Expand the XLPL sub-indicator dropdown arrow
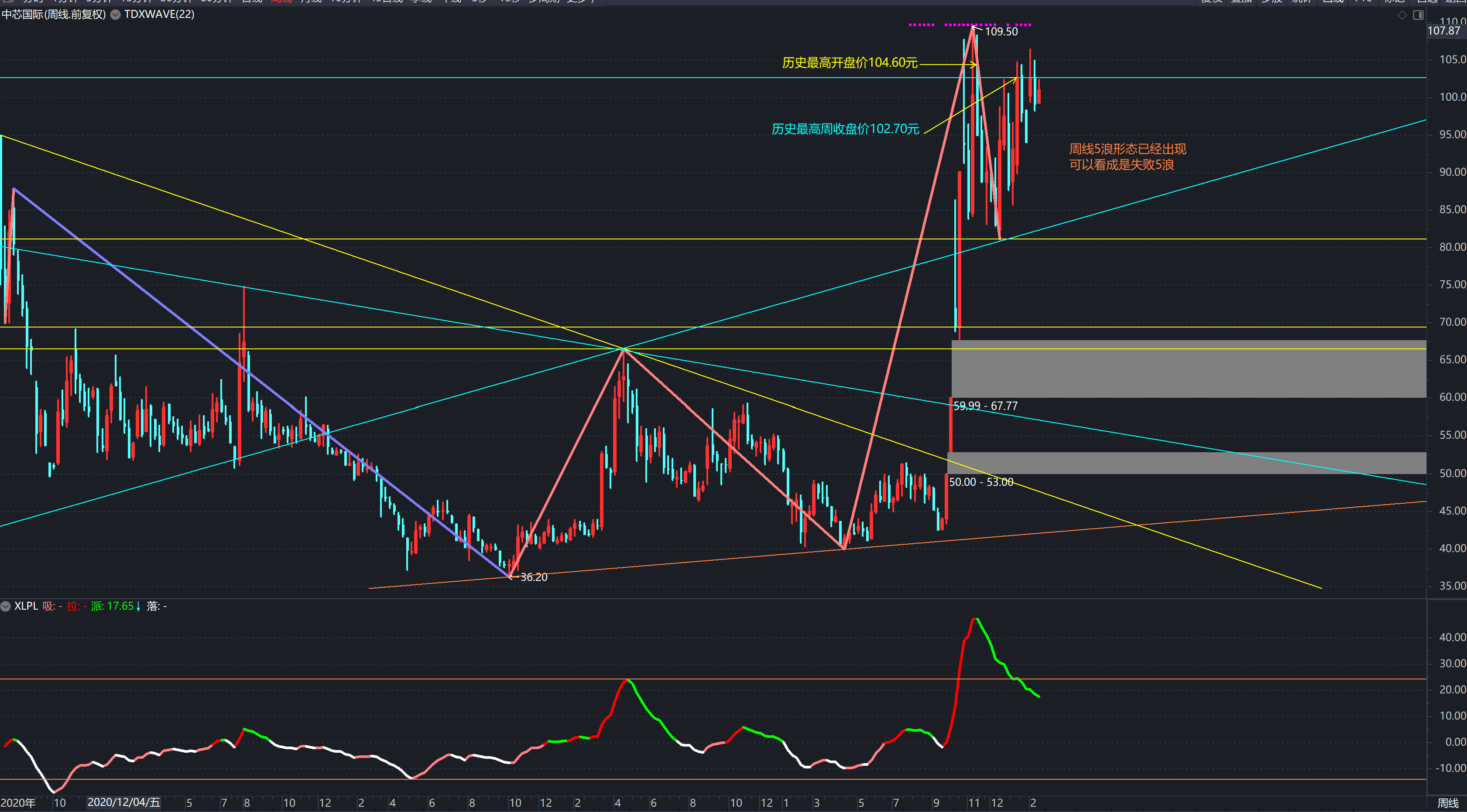The width and height of the screenshot is (1467, 812). [x=6, y=607]
